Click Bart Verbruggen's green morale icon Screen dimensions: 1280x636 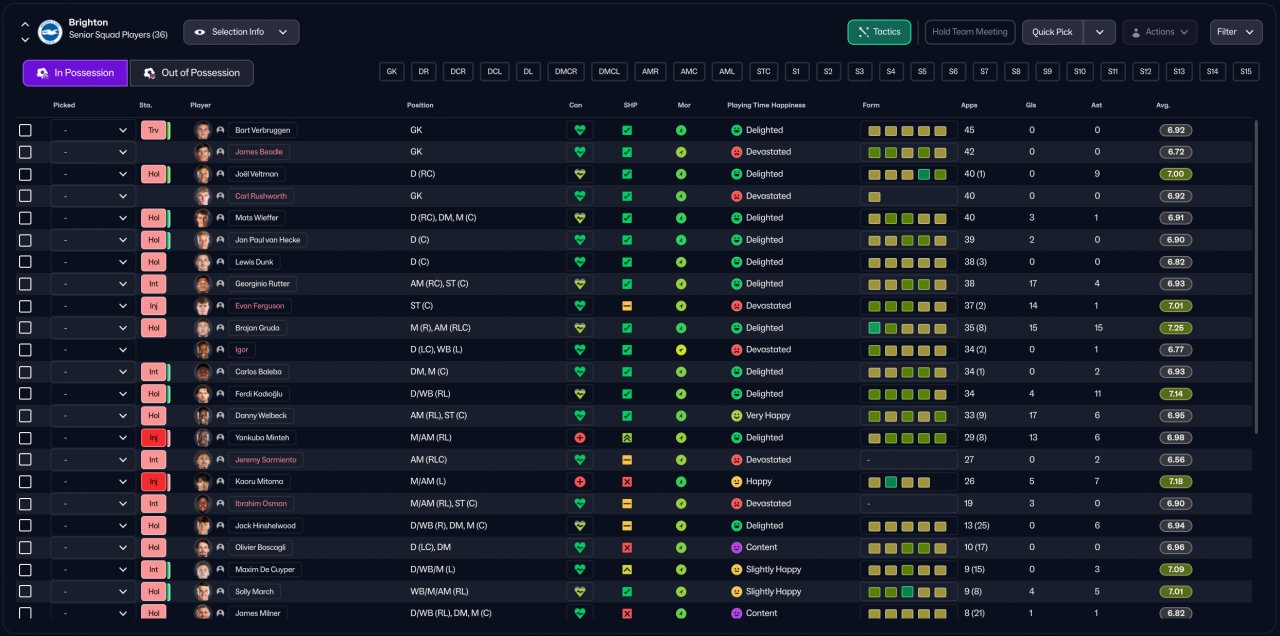pos(681,130)
